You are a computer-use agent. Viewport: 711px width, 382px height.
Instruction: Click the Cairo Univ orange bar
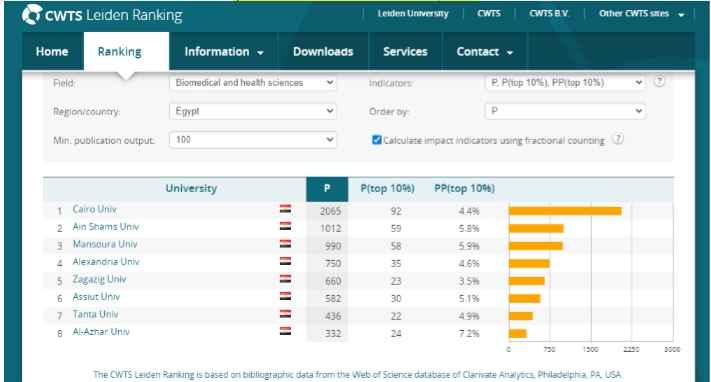coord(565,211)
